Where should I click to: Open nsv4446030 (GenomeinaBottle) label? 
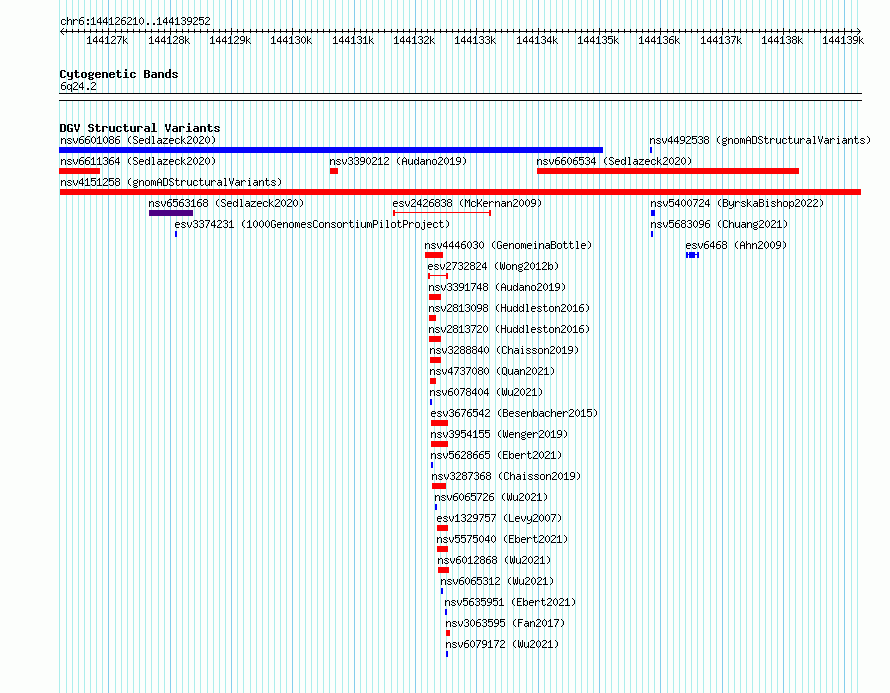[x=508, y=245]
